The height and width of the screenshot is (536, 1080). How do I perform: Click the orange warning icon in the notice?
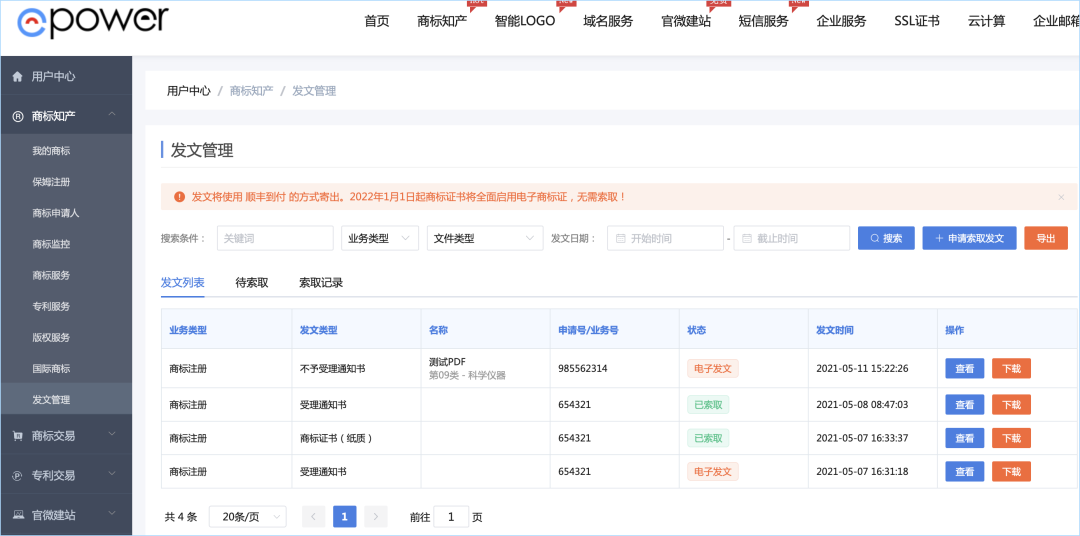coord(179,197)
